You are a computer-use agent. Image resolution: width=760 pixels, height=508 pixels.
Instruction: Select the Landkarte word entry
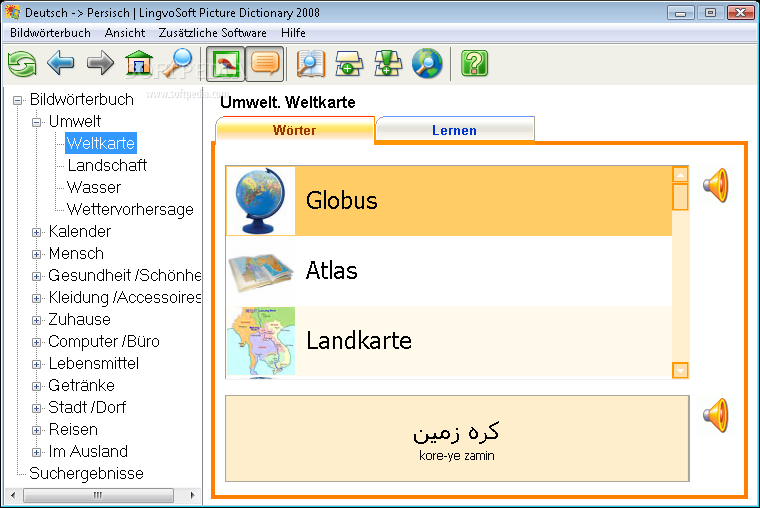coord(449,341)
